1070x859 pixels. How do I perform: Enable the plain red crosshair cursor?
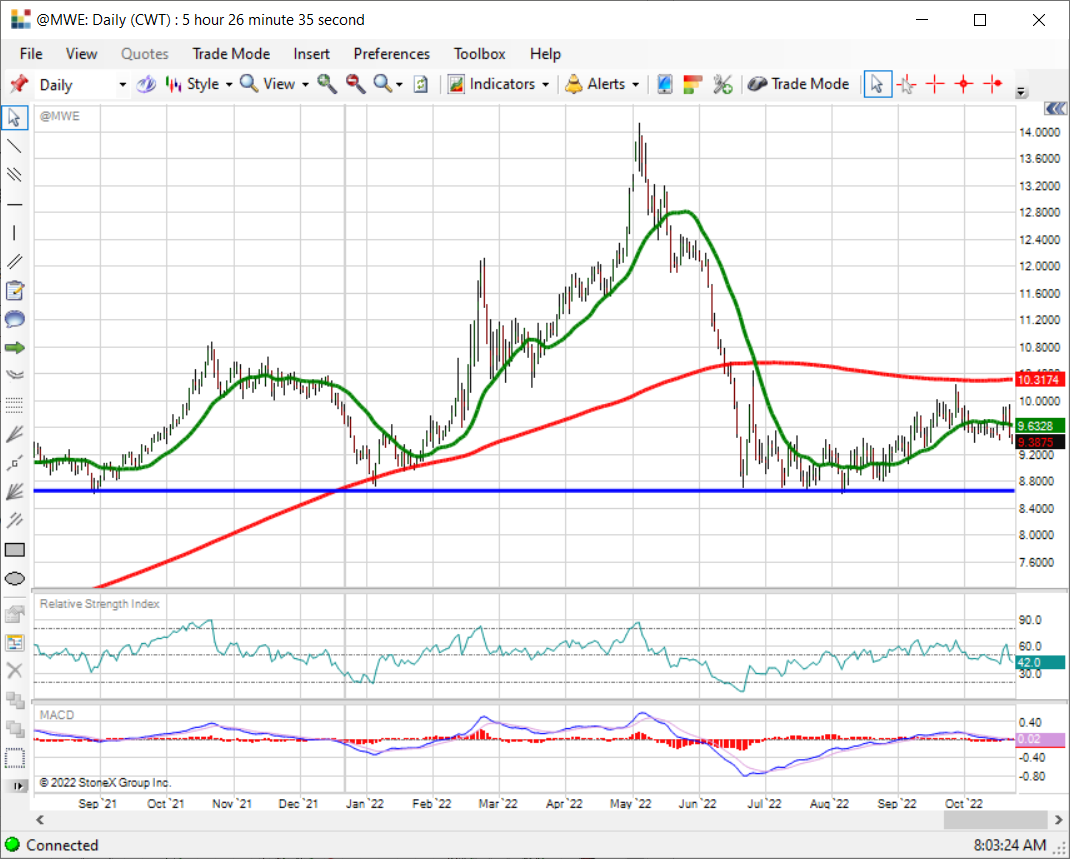pyautogui.click(x=935, y=84)
